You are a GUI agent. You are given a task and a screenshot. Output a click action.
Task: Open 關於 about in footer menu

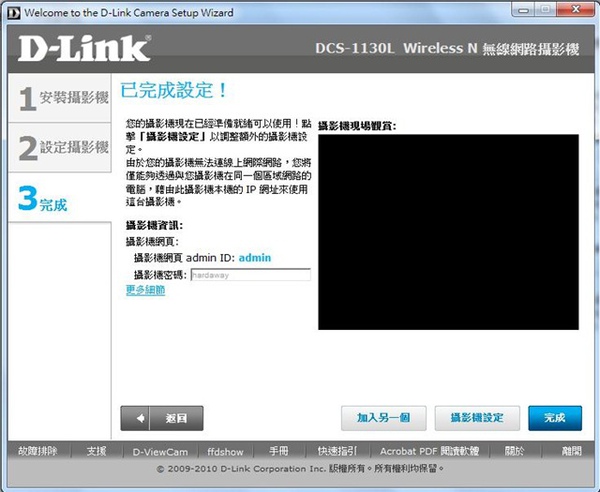(514, 451)
